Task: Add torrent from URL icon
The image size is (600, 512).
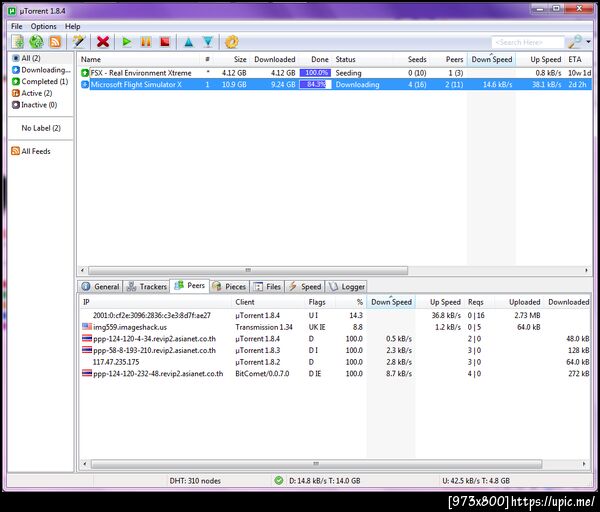Action: pos(36,42)
